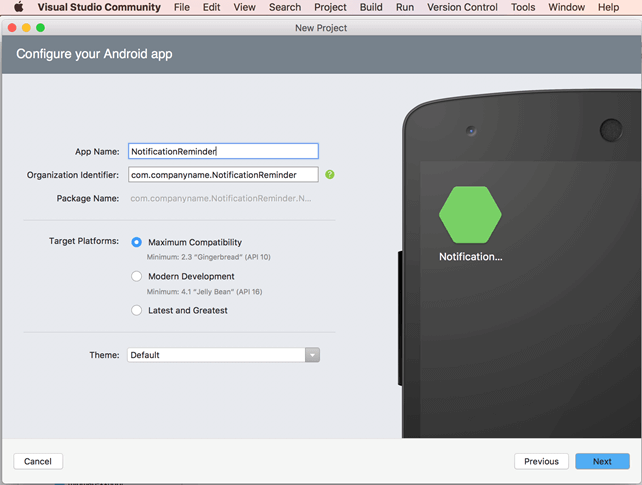Click the Notification... label in phone preview
642x485 pixels.
470,257
